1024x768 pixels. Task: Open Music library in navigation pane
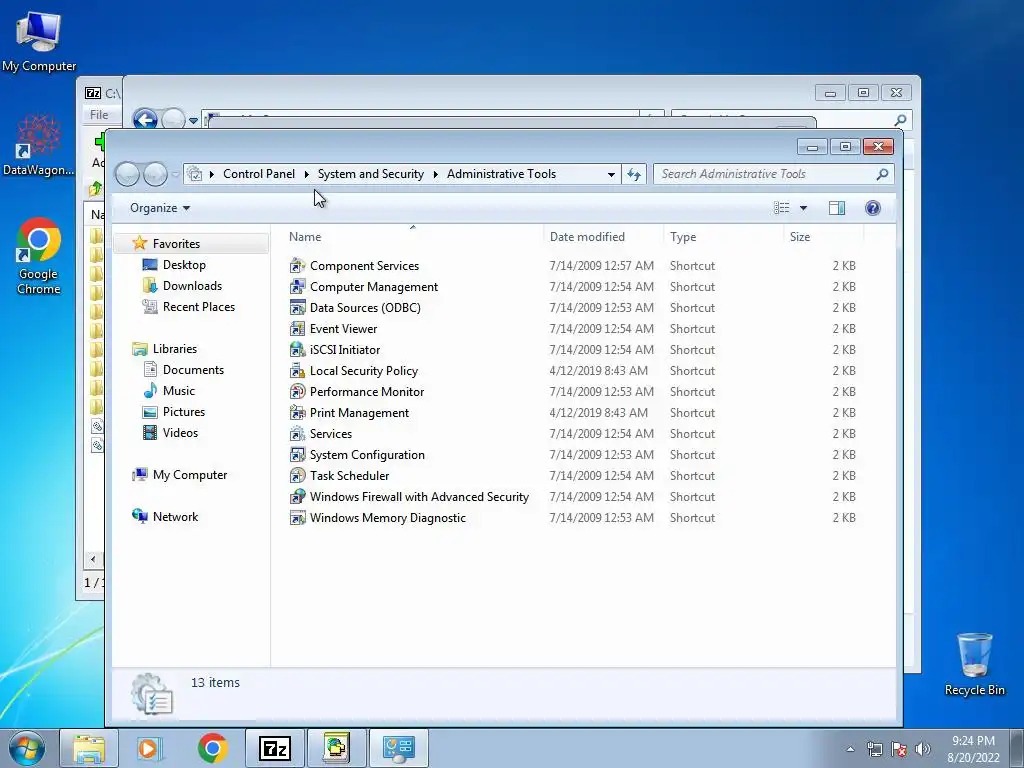coord(178,391)
